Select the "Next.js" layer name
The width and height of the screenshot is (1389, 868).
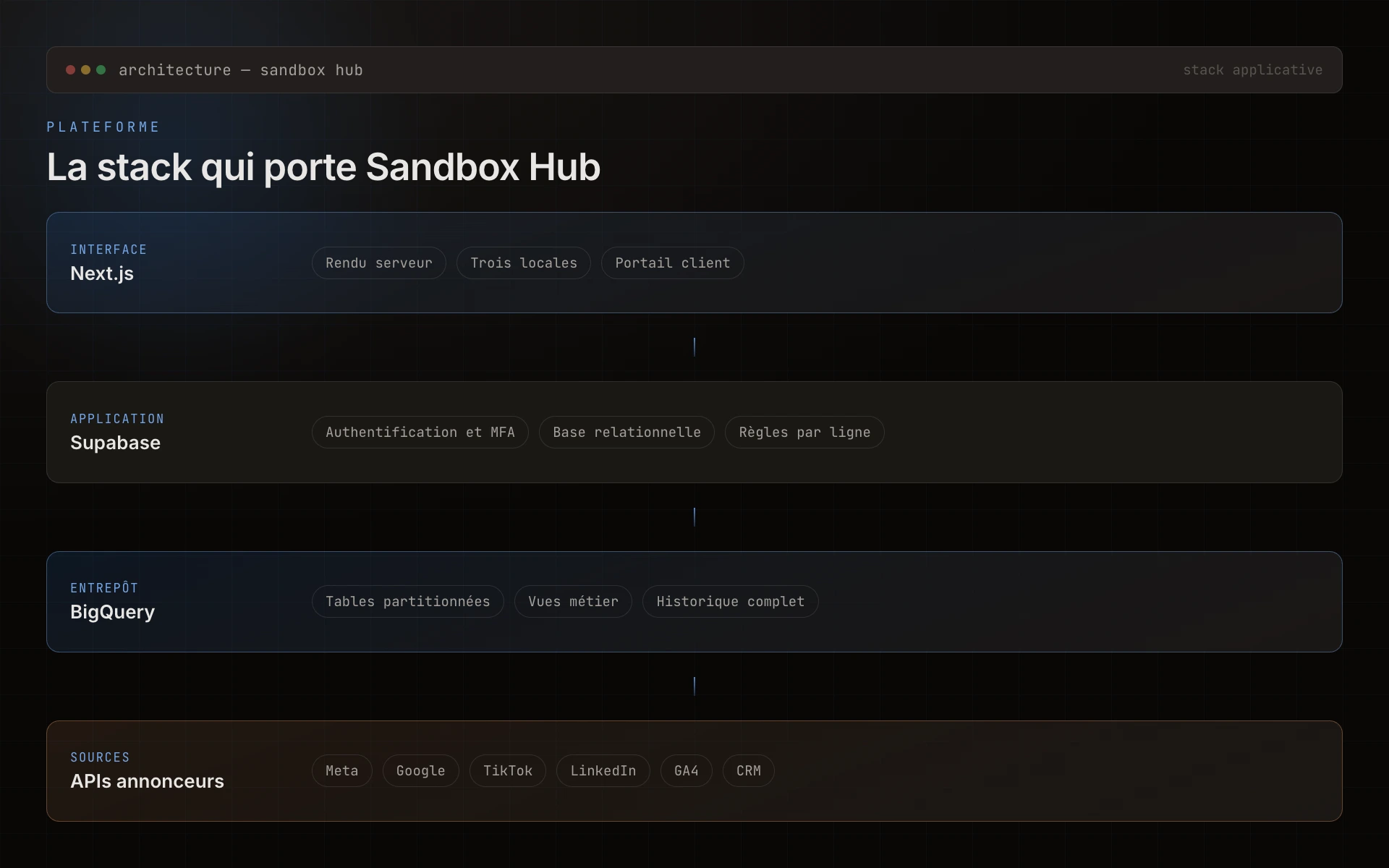coord(102,273)
